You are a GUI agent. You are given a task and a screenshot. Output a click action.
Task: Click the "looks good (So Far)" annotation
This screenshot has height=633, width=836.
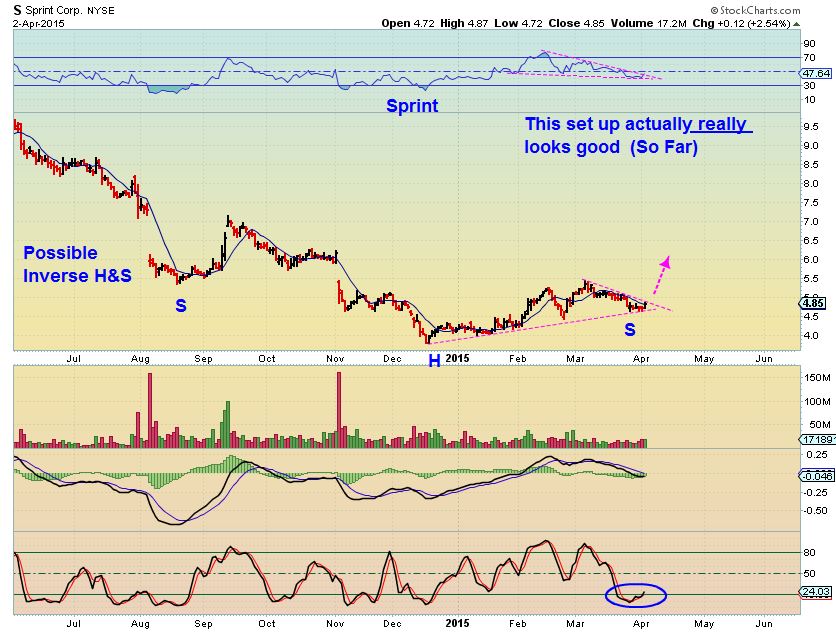point(611,147)
